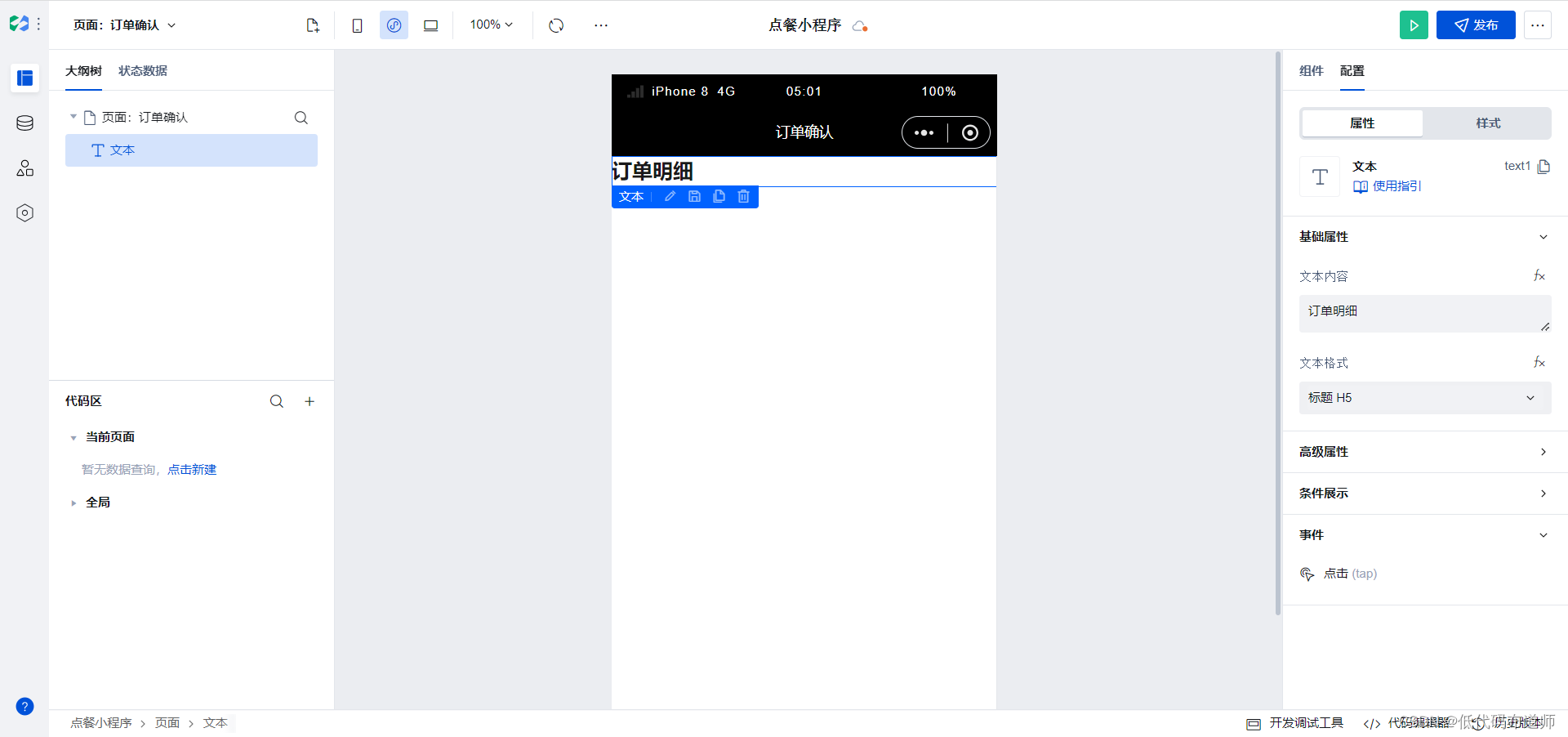Add new item in 代码区 with plus
Viewport: 1568px width, 737px height.
coord(310,401)
